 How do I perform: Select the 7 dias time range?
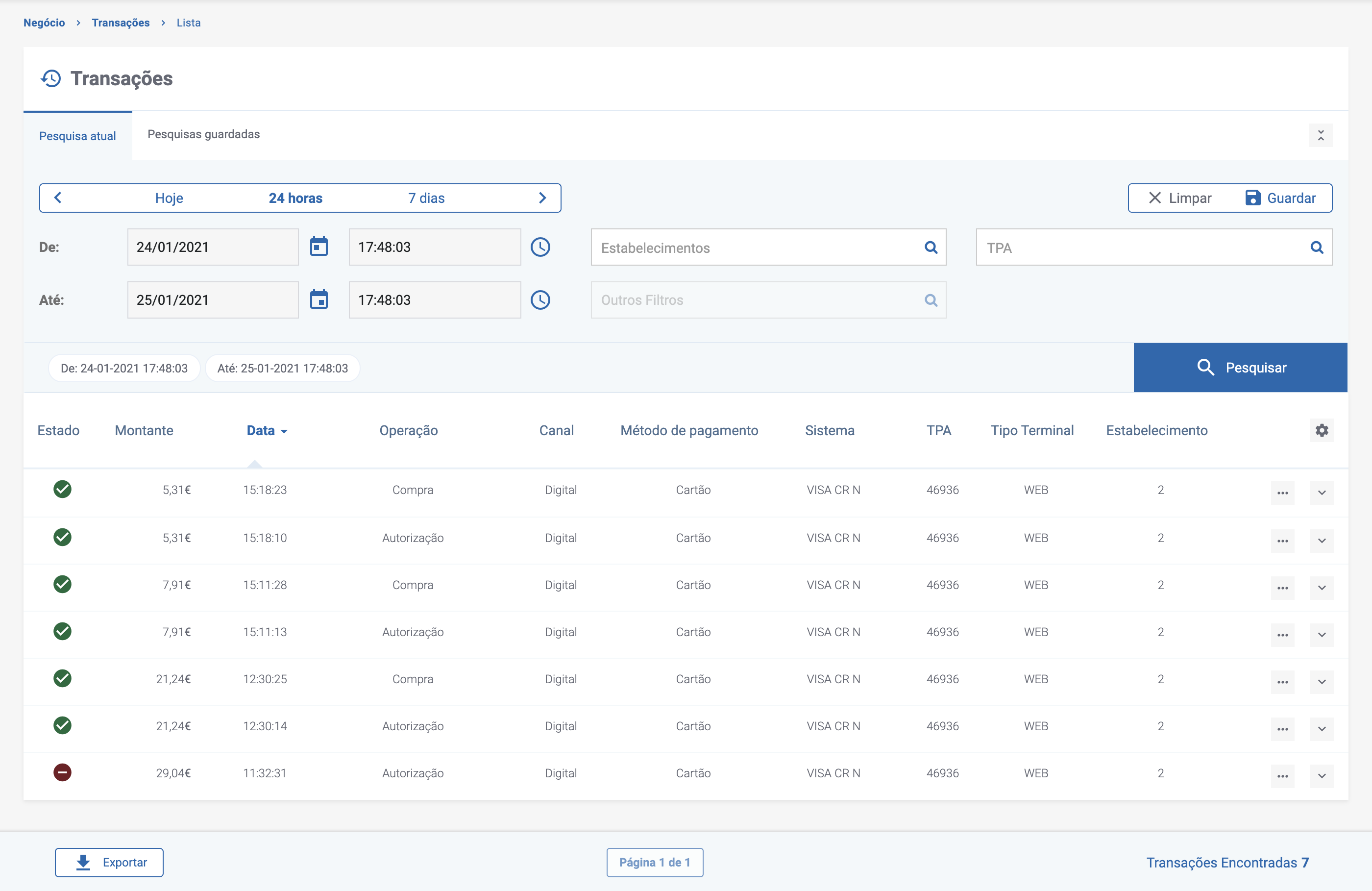(x=426, y=198)
